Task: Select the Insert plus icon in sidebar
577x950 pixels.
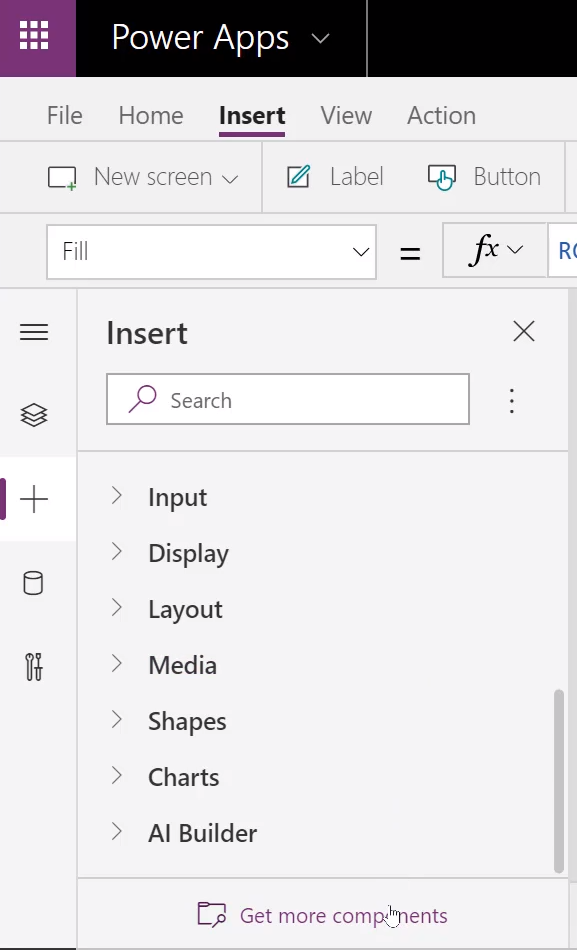Action: (x=34, y=499)
